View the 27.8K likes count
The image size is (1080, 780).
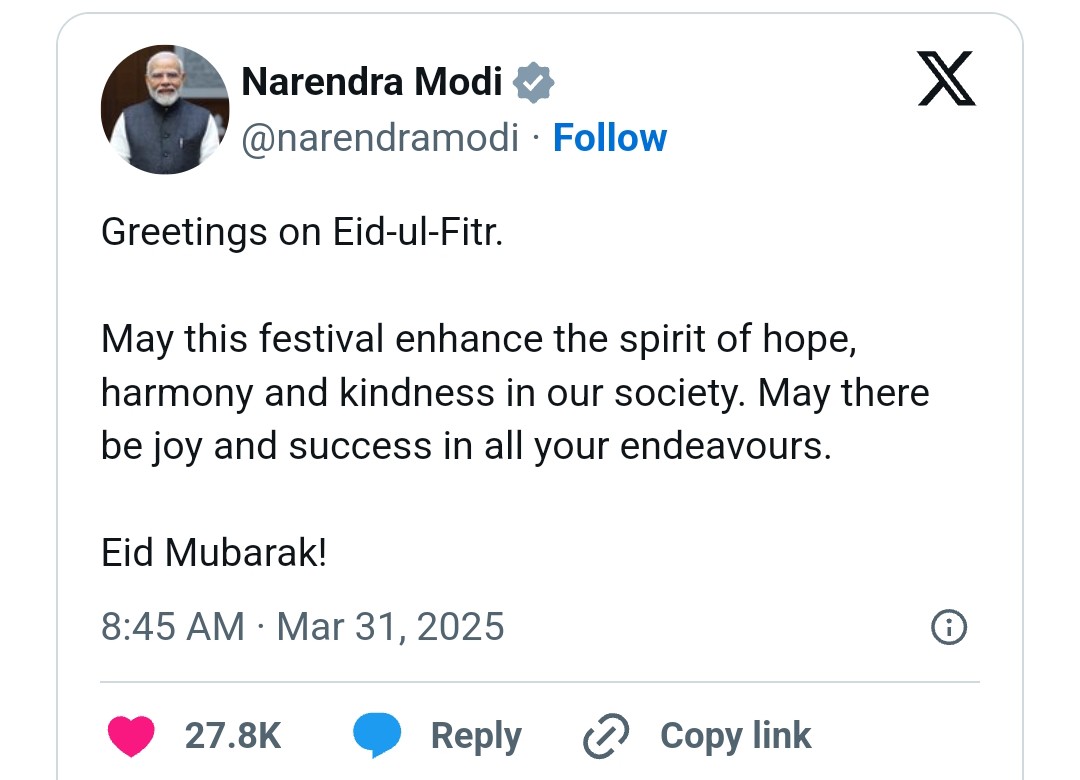pyautogui.click(x=233, y=737)
